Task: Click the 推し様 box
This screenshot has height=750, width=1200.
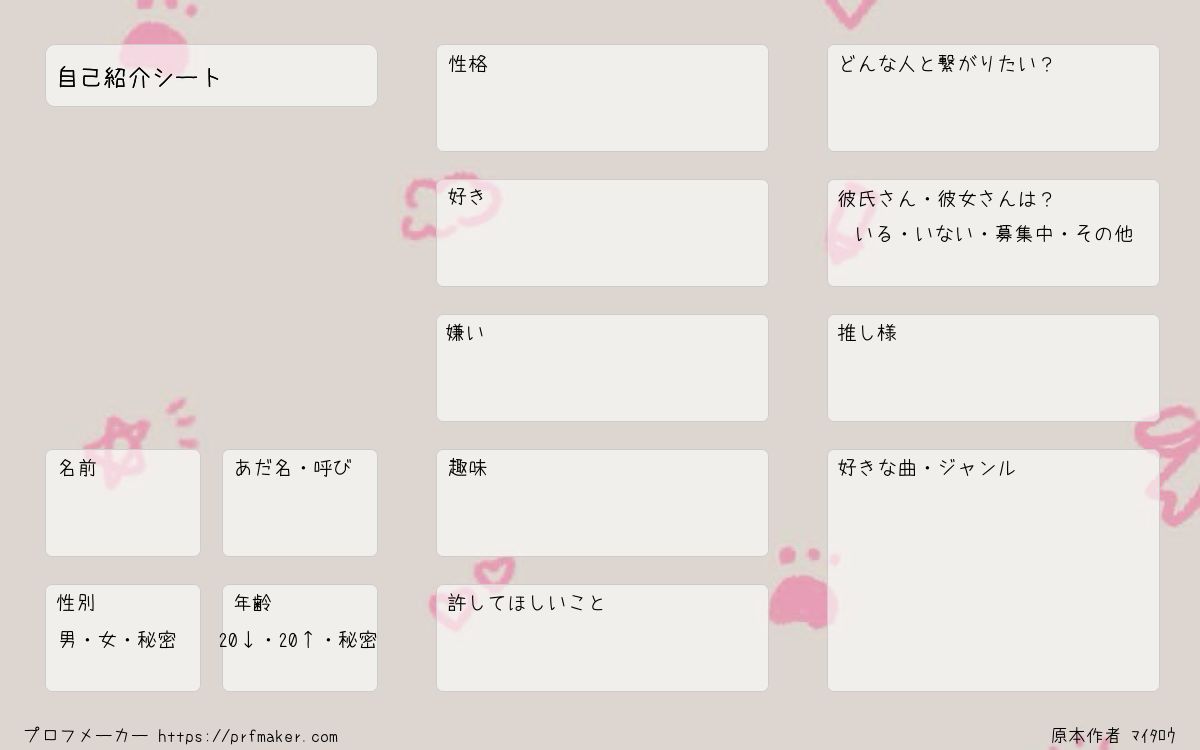Action: 993,368
